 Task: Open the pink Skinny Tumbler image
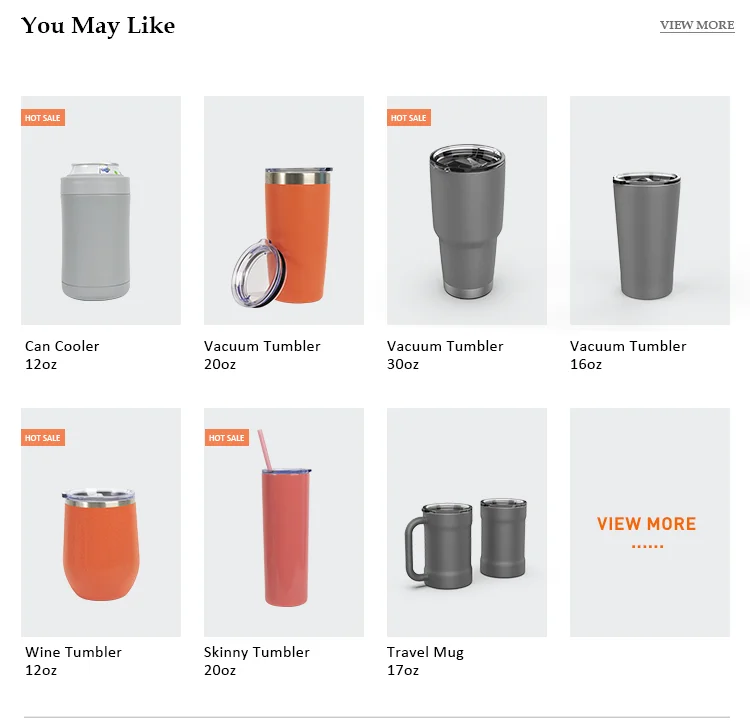click(x=284, y=522)
